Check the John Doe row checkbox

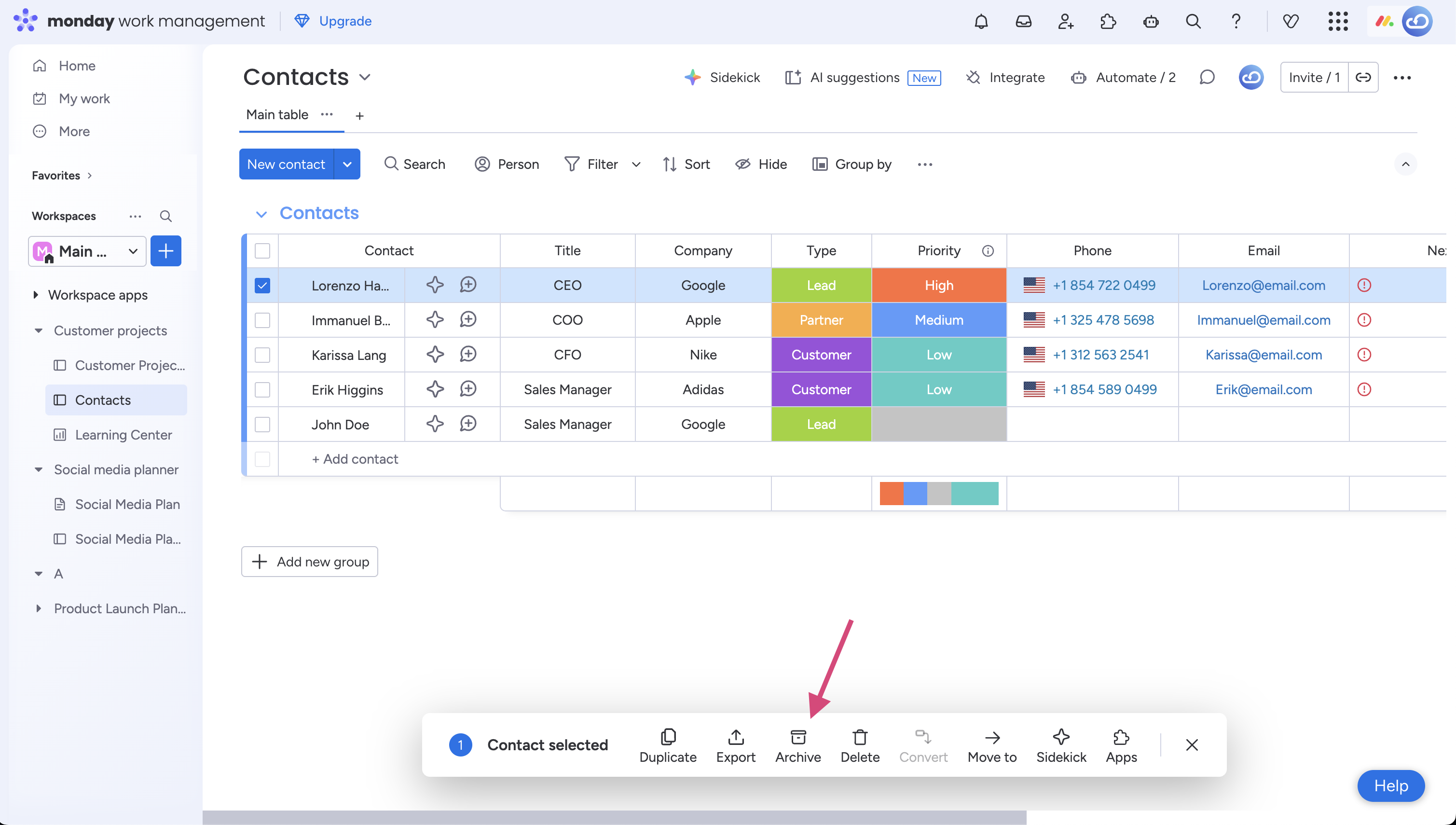(262, 425)
